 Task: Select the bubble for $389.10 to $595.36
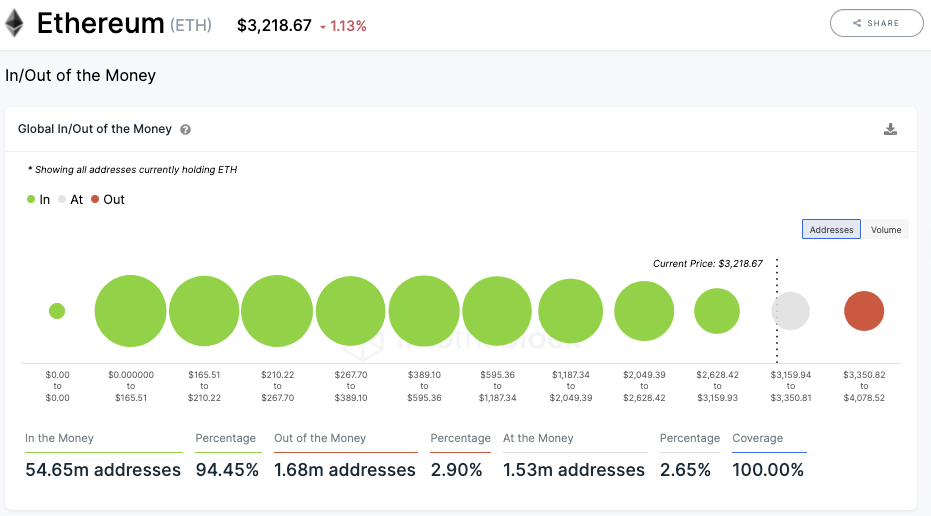pos(424,311)
